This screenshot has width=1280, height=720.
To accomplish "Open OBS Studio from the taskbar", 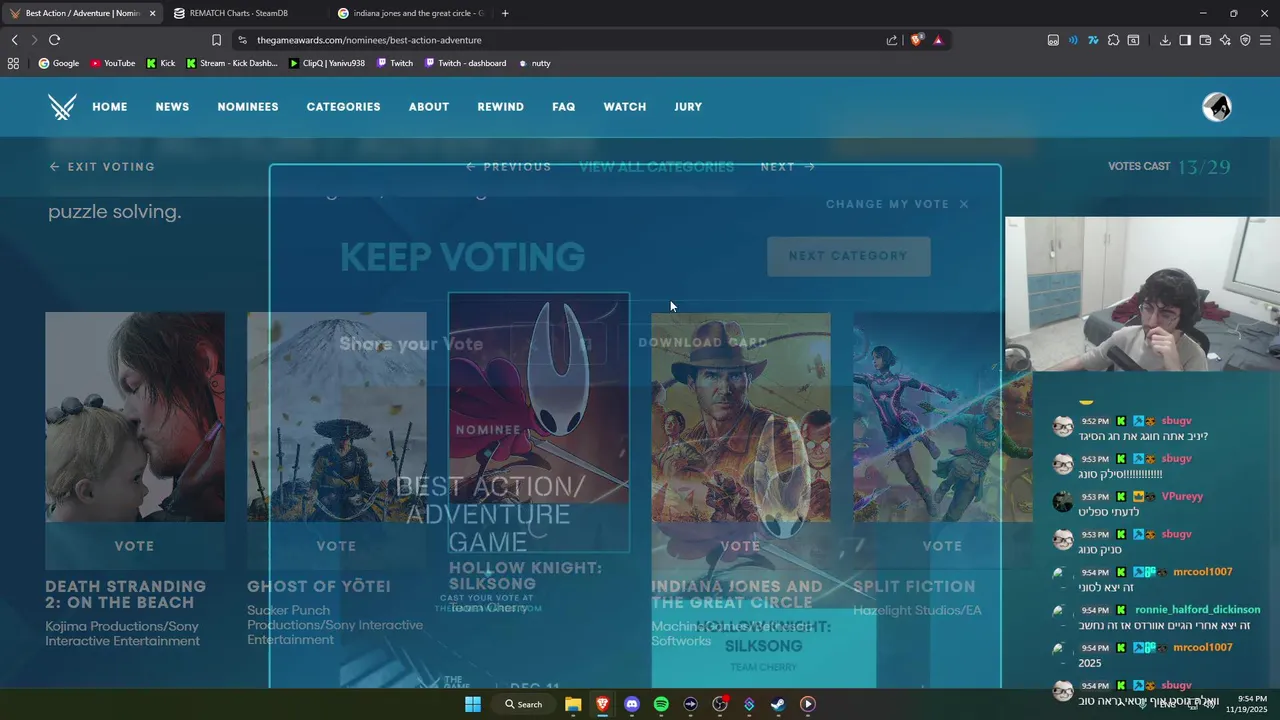I will click(x=720, y=704).
